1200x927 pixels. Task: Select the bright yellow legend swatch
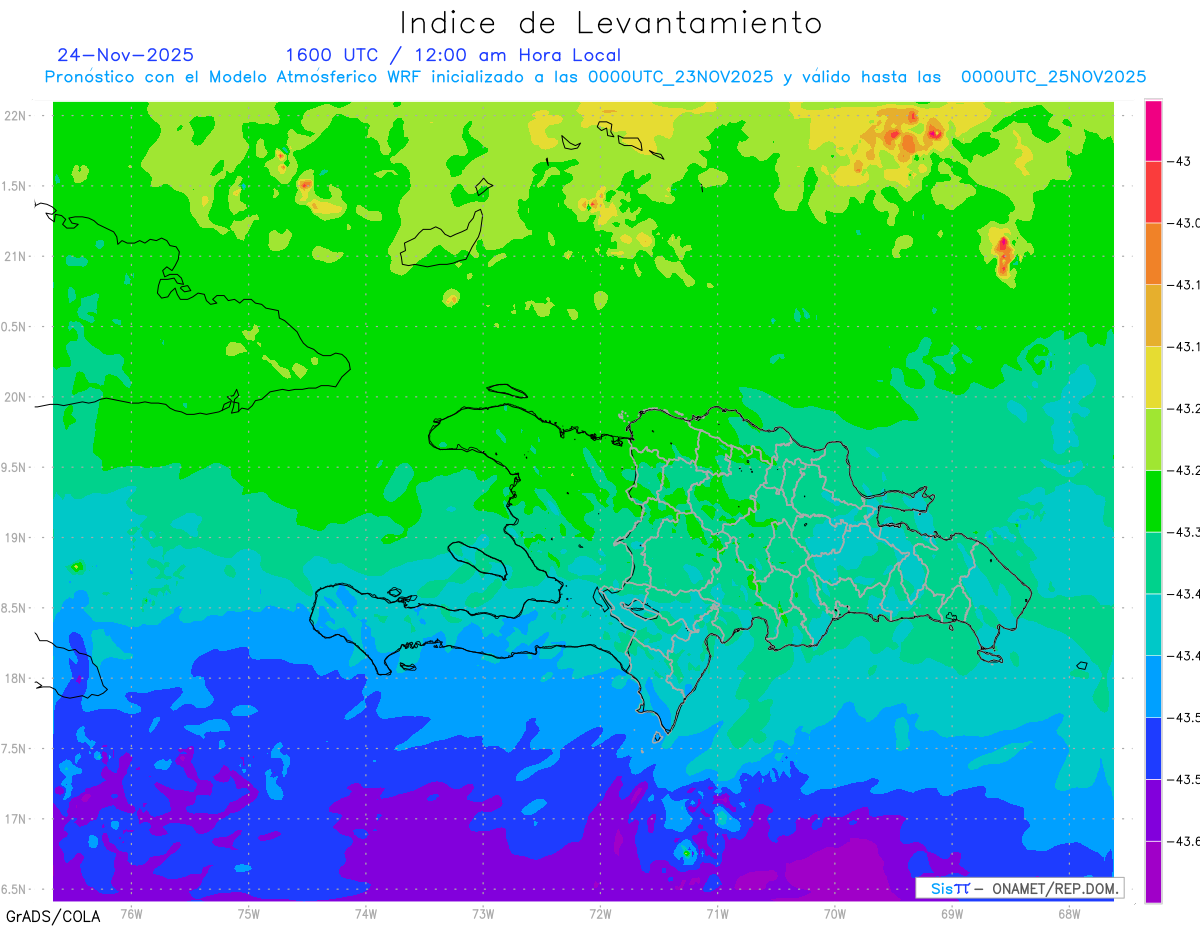point(1153,378)
